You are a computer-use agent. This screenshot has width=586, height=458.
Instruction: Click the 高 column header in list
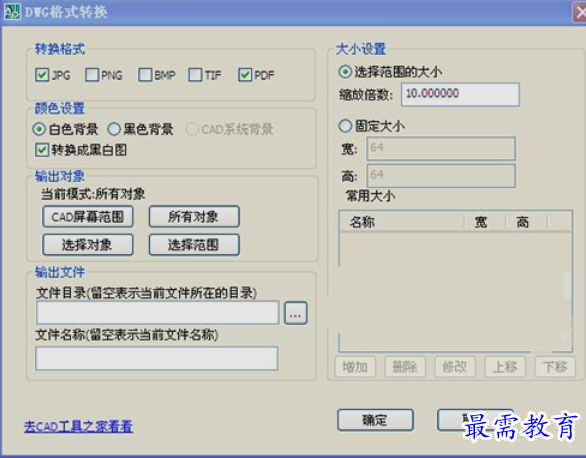click(526, 222)
